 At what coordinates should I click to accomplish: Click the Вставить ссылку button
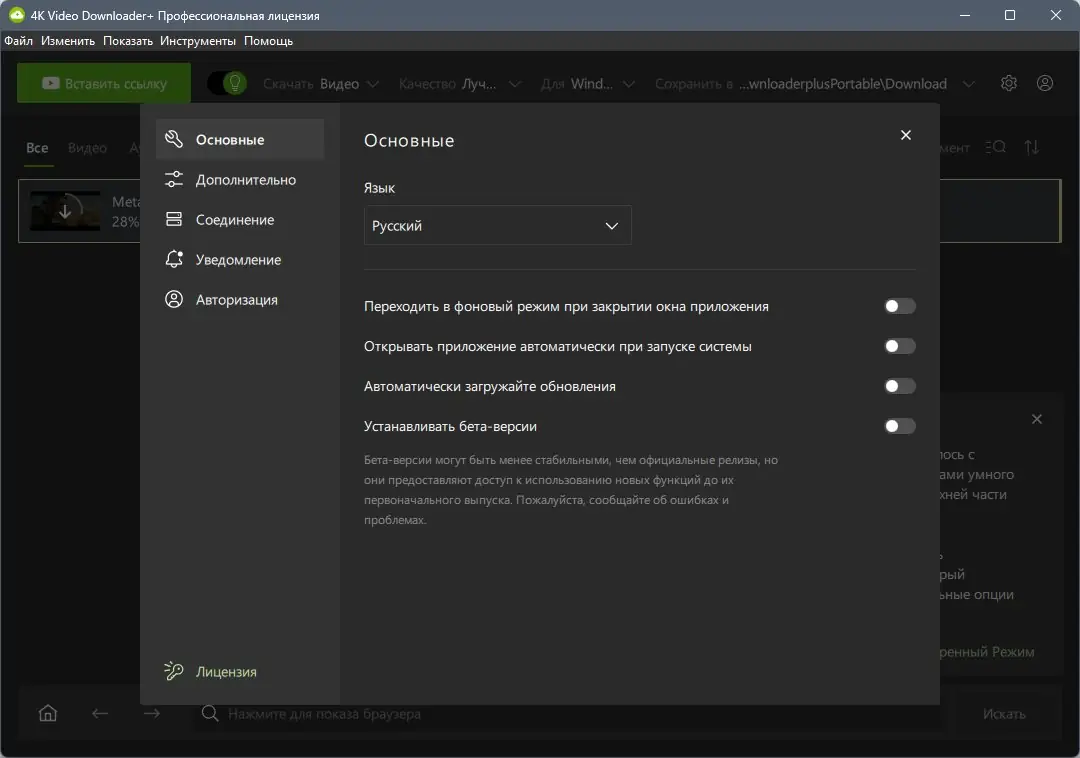point(103,83)
